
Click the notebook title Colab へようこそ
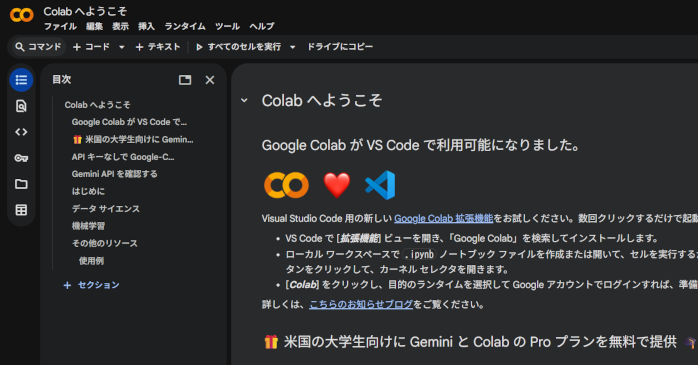85,11
